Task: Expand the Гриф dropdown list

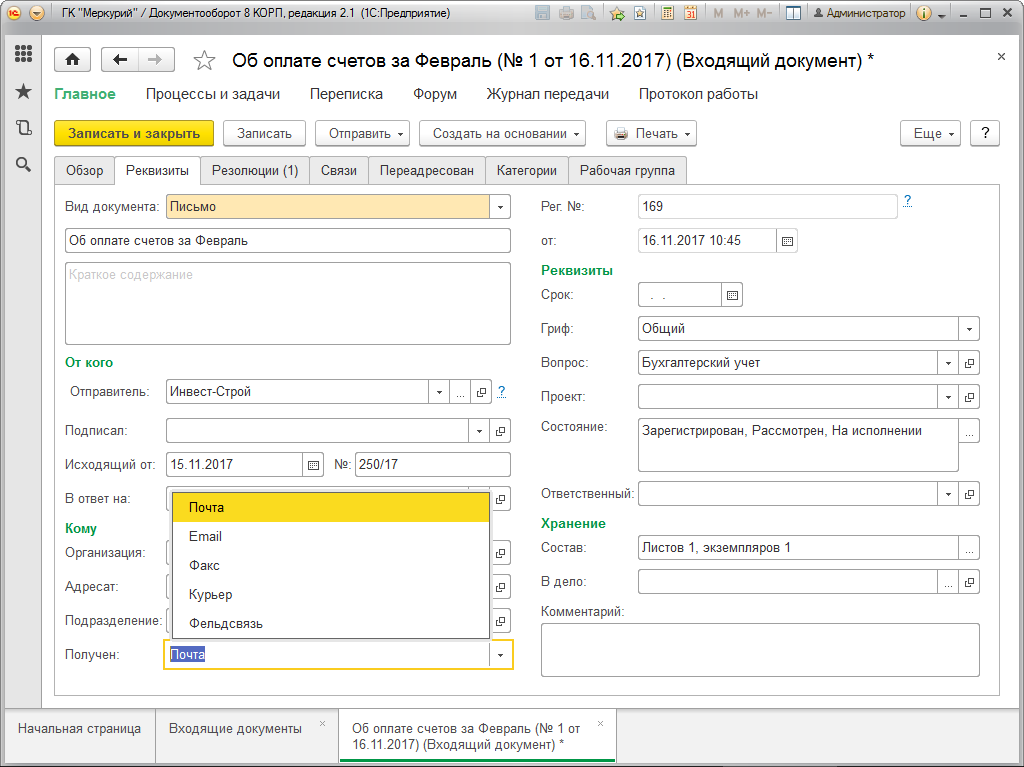Action: (x=969, y=329)
